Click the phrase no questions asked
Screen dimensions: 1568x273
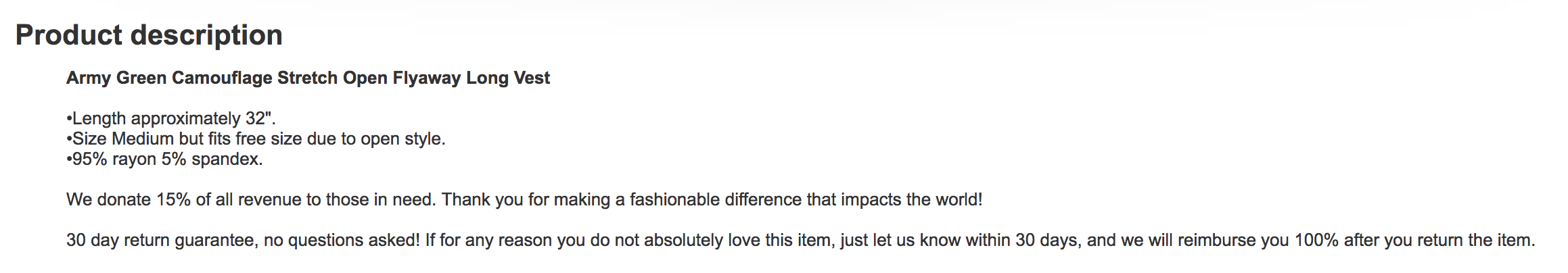342,241
